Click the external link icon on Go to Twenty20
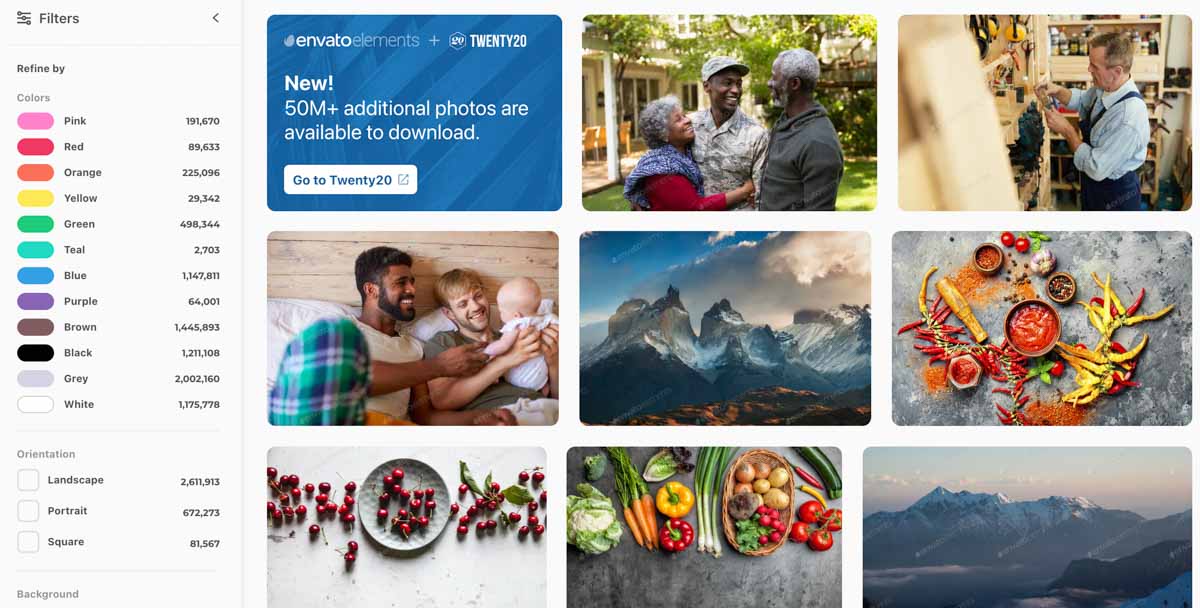 coord(403,180)
